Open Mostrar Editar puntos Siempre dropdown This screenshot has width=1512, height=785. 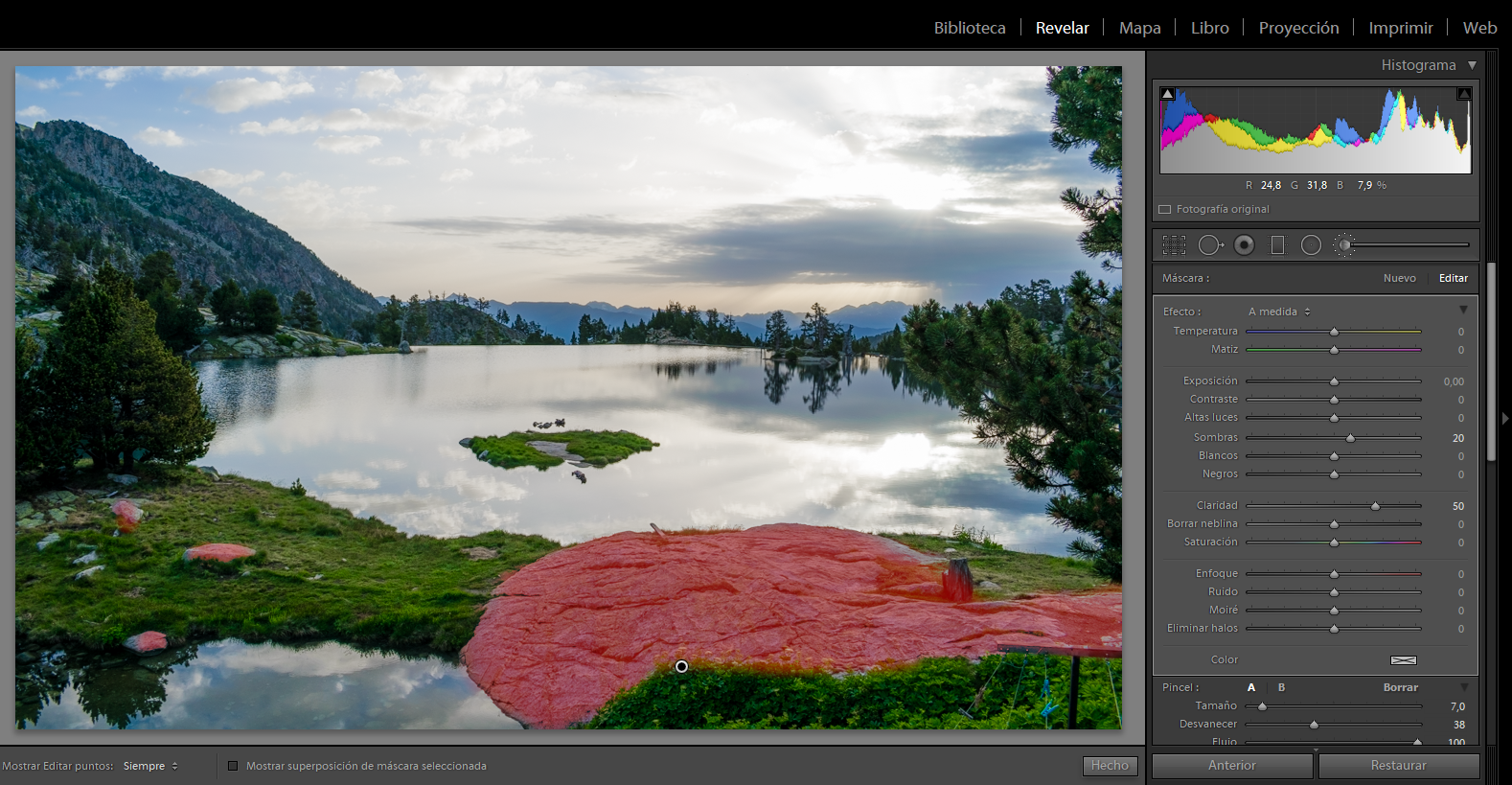tap(150, 766)
